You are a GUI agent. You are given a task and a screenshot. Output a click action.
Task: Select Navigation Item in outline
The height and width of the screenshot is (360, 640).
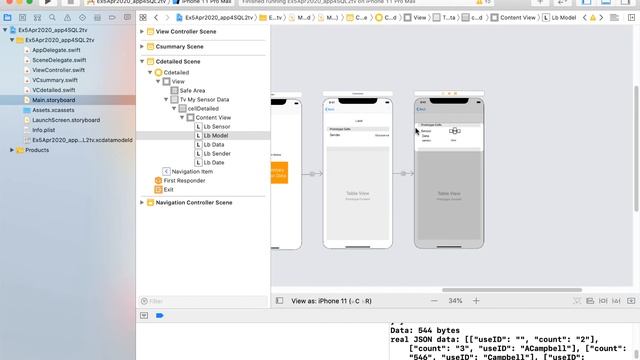pyautogui.click(x=192, y=171)
